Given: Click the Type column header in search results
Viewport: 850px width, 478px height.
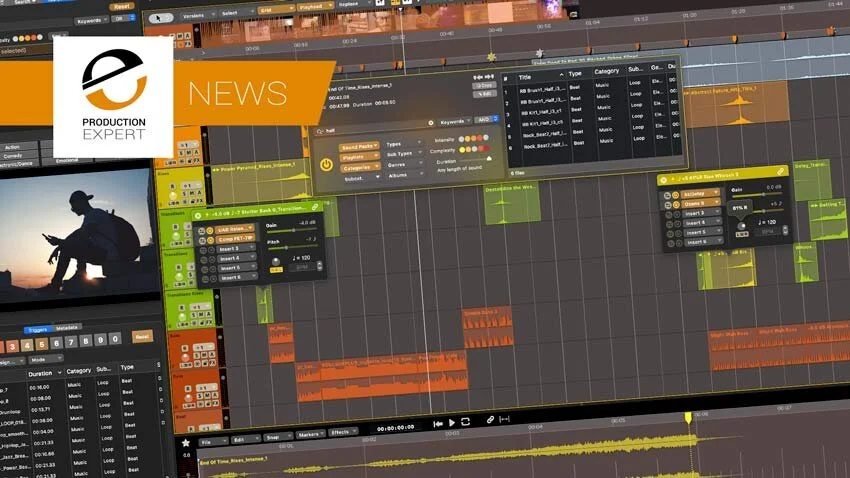Looking at the screenshot, I should (x=575, y=74).
